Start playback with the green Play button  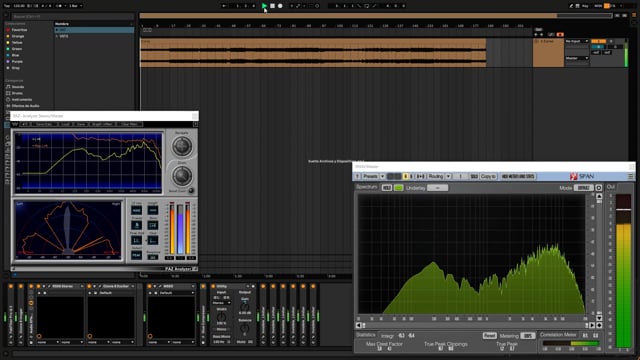click(x=264, y=6)
